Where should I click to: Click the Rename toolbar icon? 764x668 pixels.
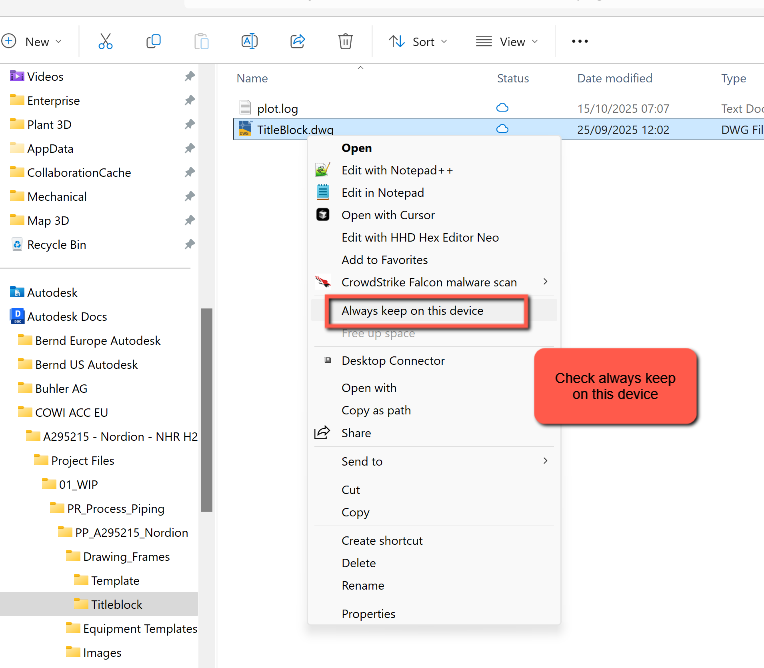[x=249, y=41]
